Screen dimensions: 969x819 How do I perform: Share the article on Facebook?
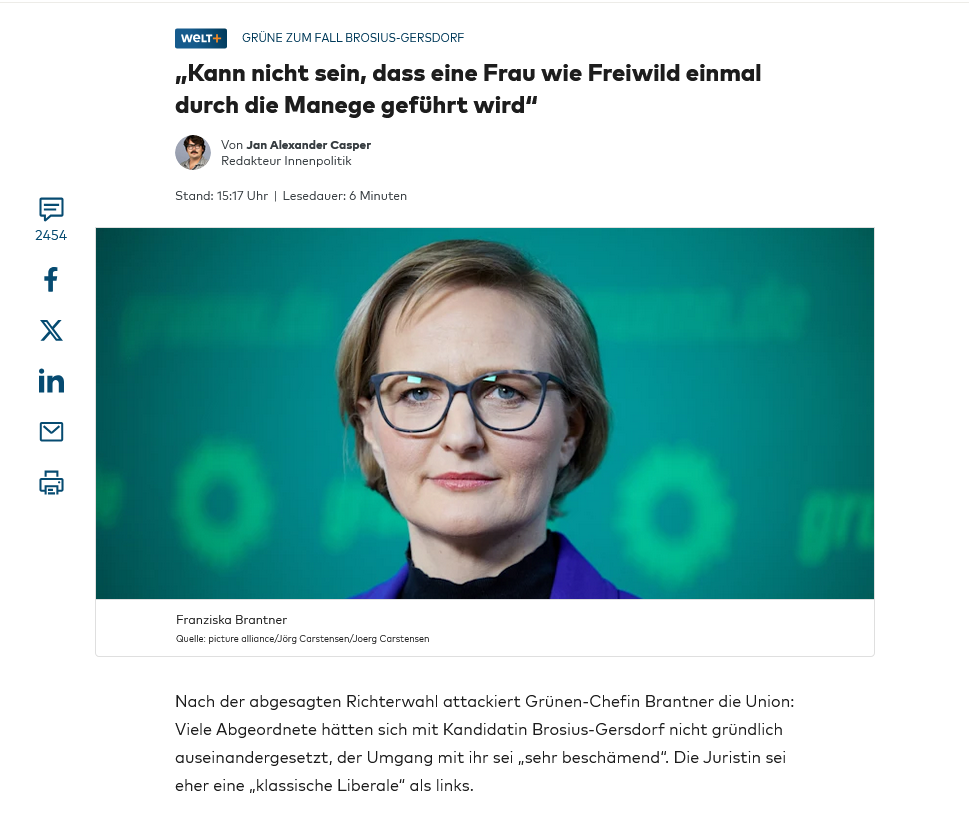51,279
